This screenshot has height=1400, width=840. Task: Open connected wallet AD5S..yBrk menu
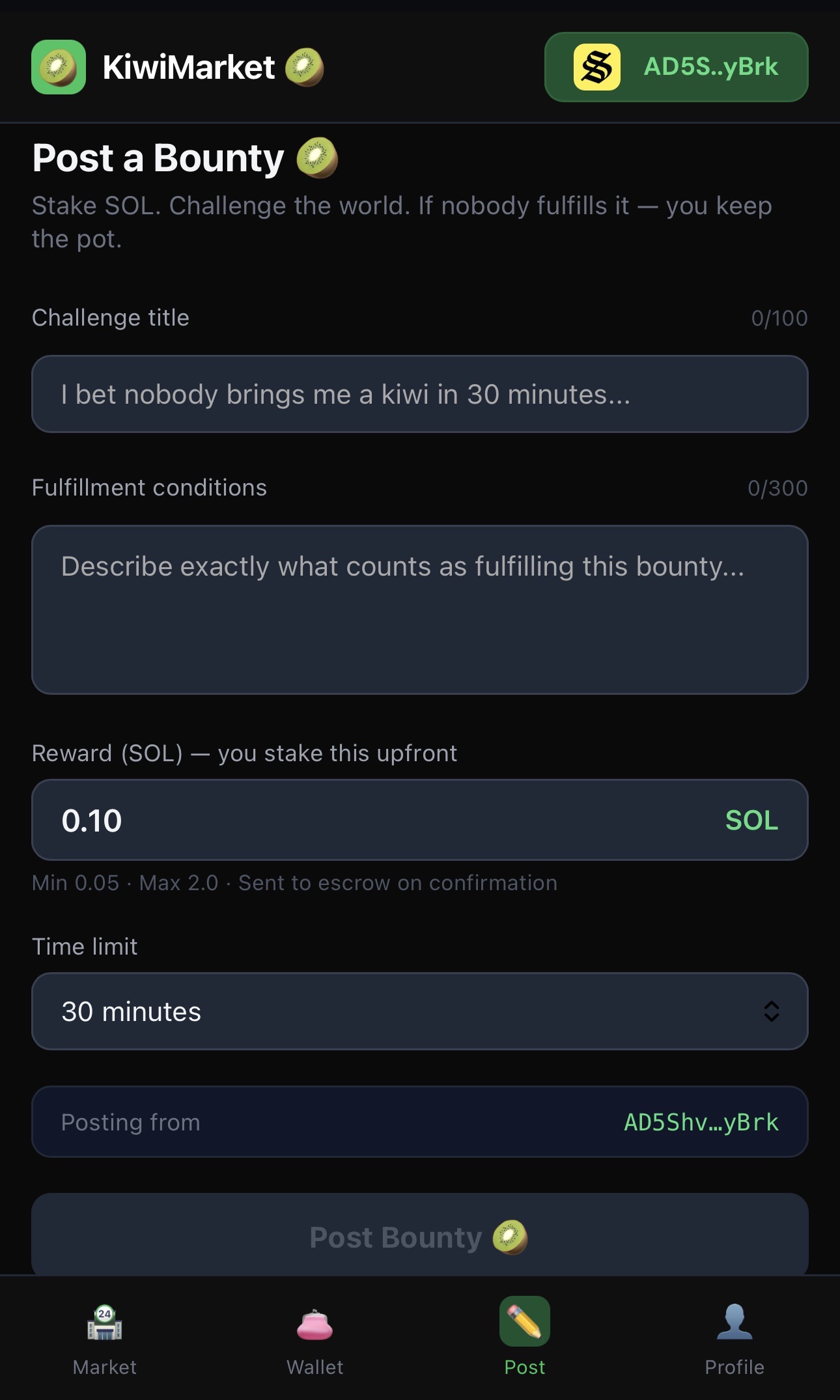[677, 67]
